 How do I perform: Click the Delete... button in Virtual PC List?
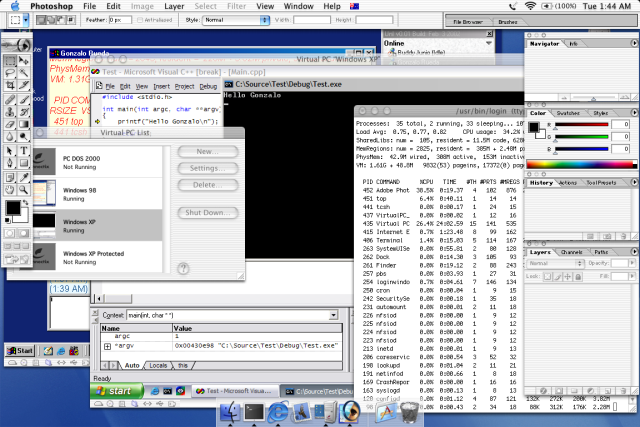[208, 185]
